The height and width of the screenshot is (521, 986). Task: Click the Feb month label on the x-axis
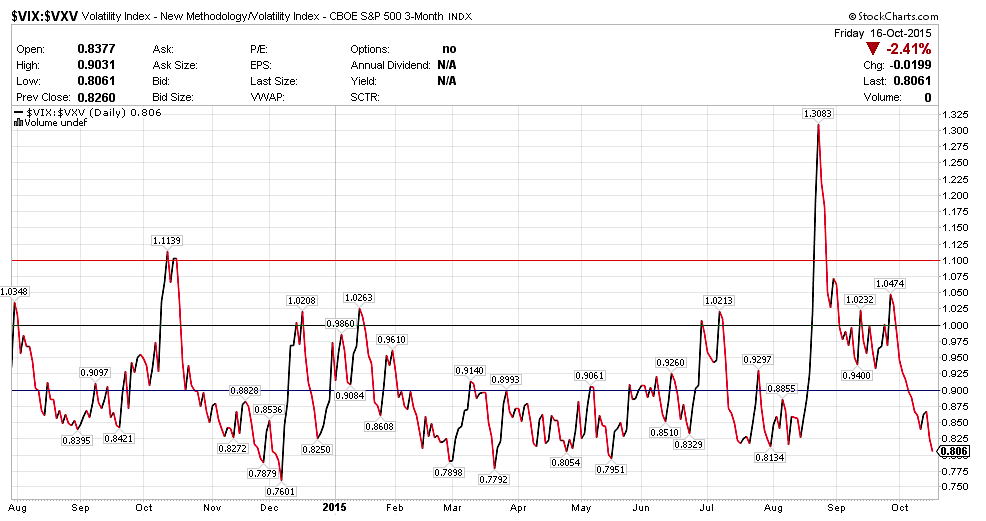pos(394,508)
